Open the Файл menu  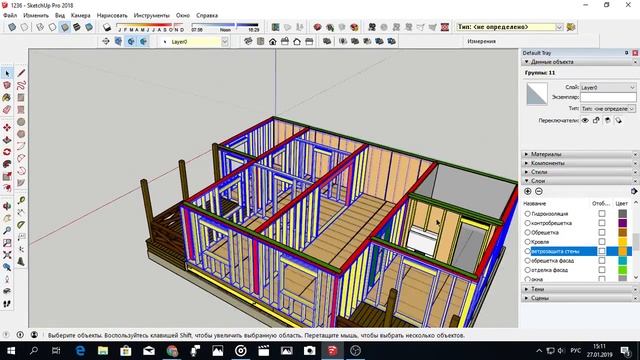10,15
